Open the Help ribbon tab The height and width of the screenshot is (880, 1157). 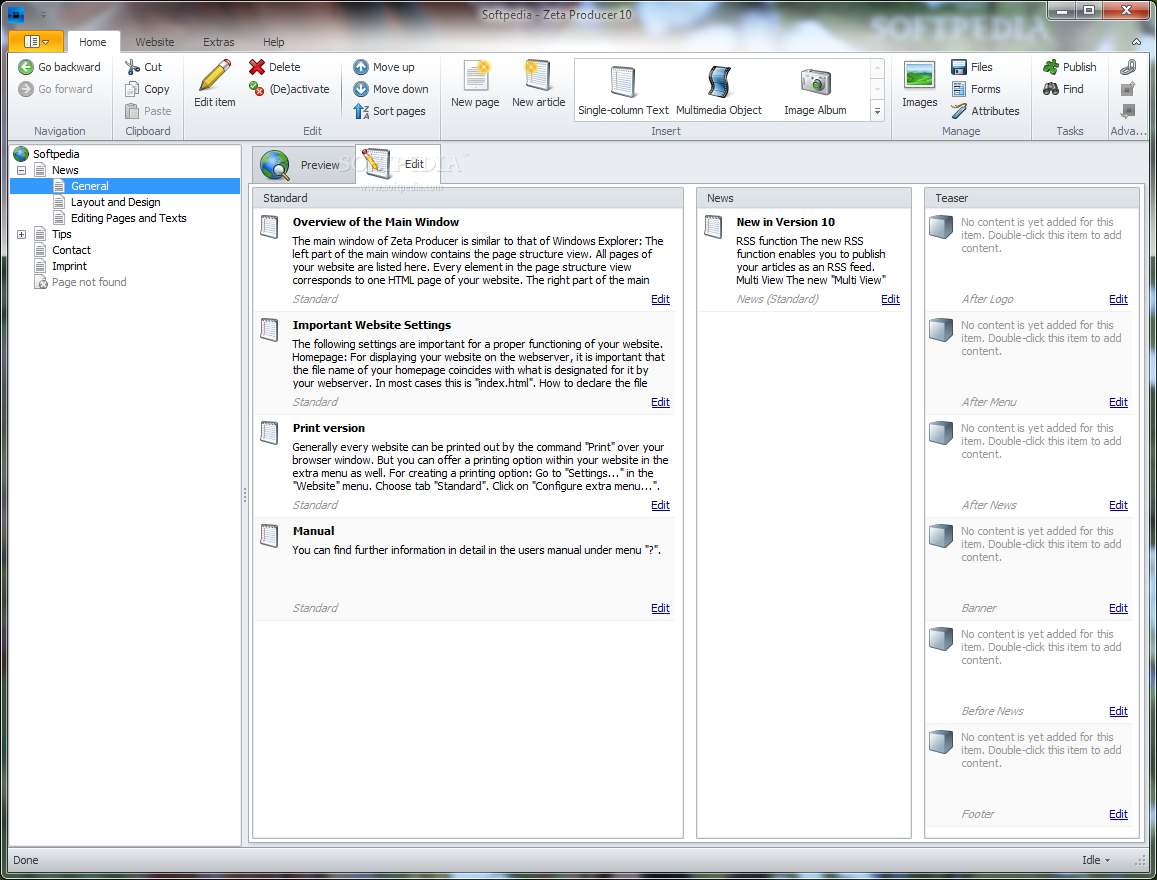(274, 42)
